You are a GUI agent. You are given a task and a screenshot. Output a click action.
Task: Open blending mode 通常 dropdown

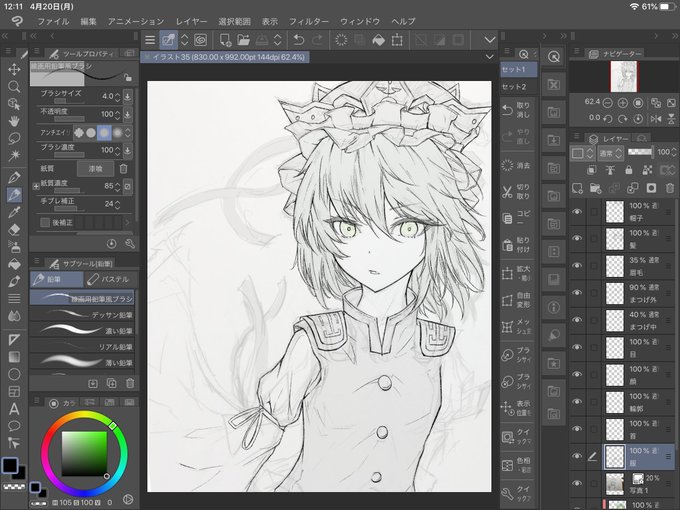[x=611, y=153]
